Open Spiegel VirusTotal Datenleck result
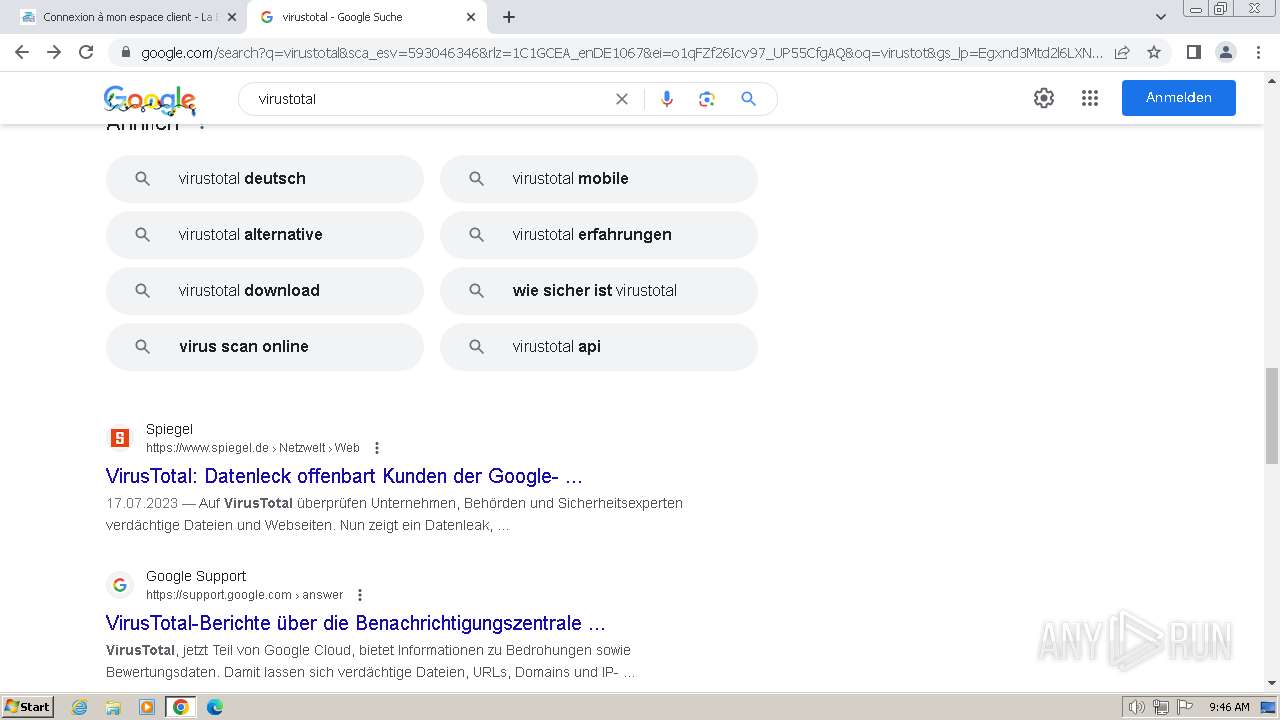Screen dimensions: 1280x720 344,476
